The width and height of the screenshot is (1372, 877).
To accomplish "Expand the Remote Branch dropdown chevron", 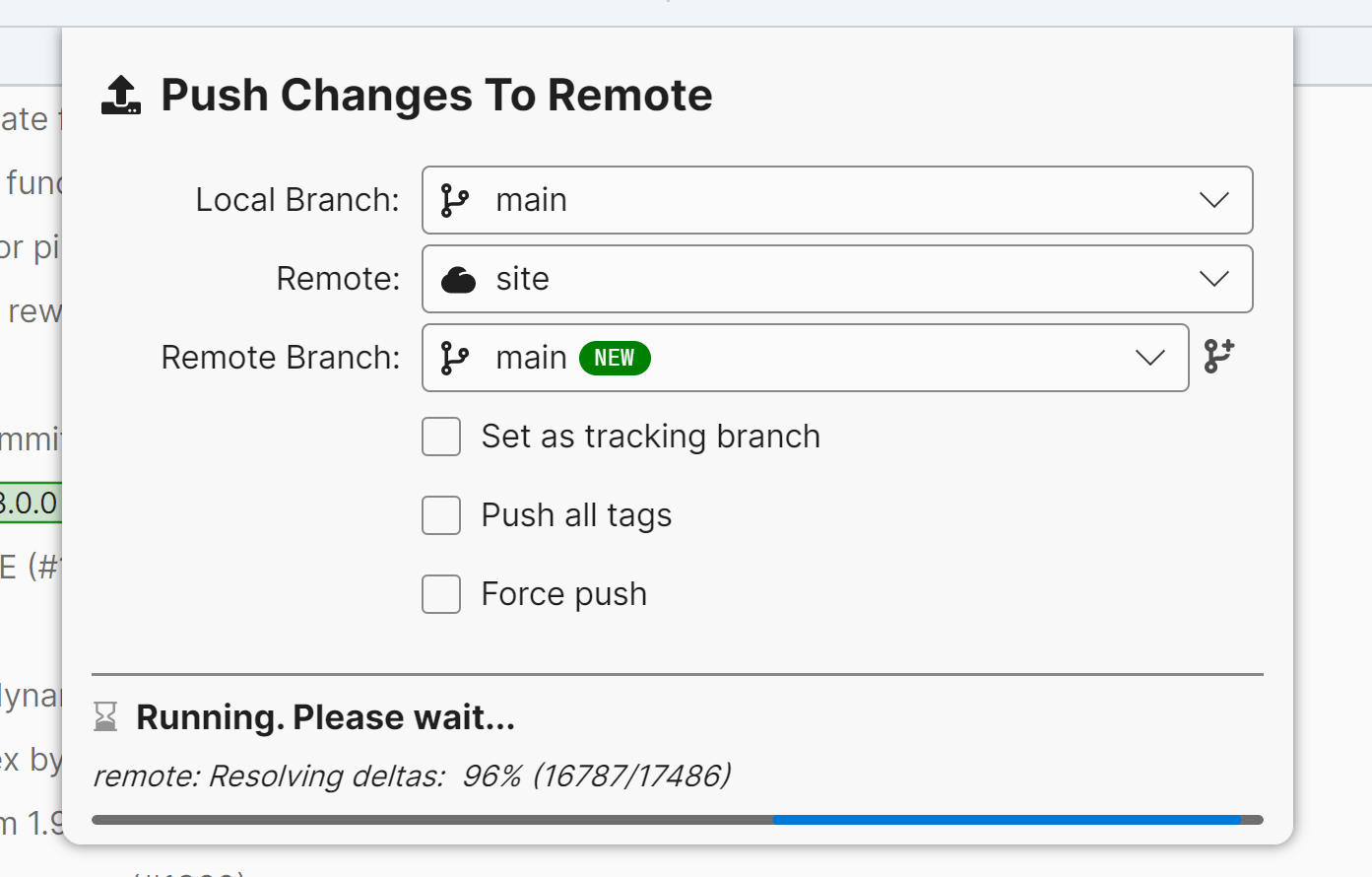I will pyautogui.click(x=1149, y=358).
